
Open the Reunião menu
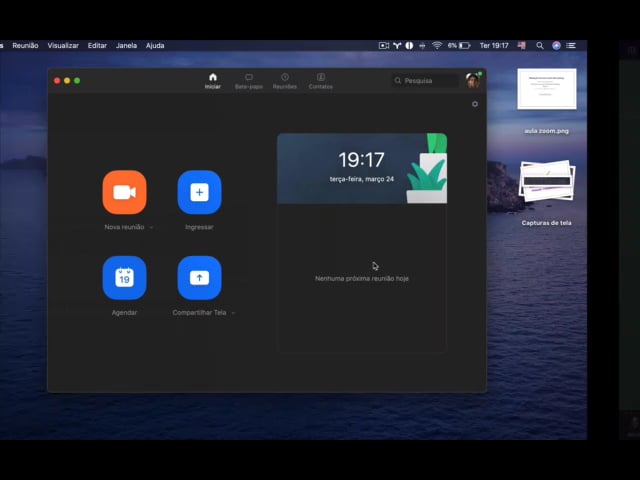click(25, 46)
